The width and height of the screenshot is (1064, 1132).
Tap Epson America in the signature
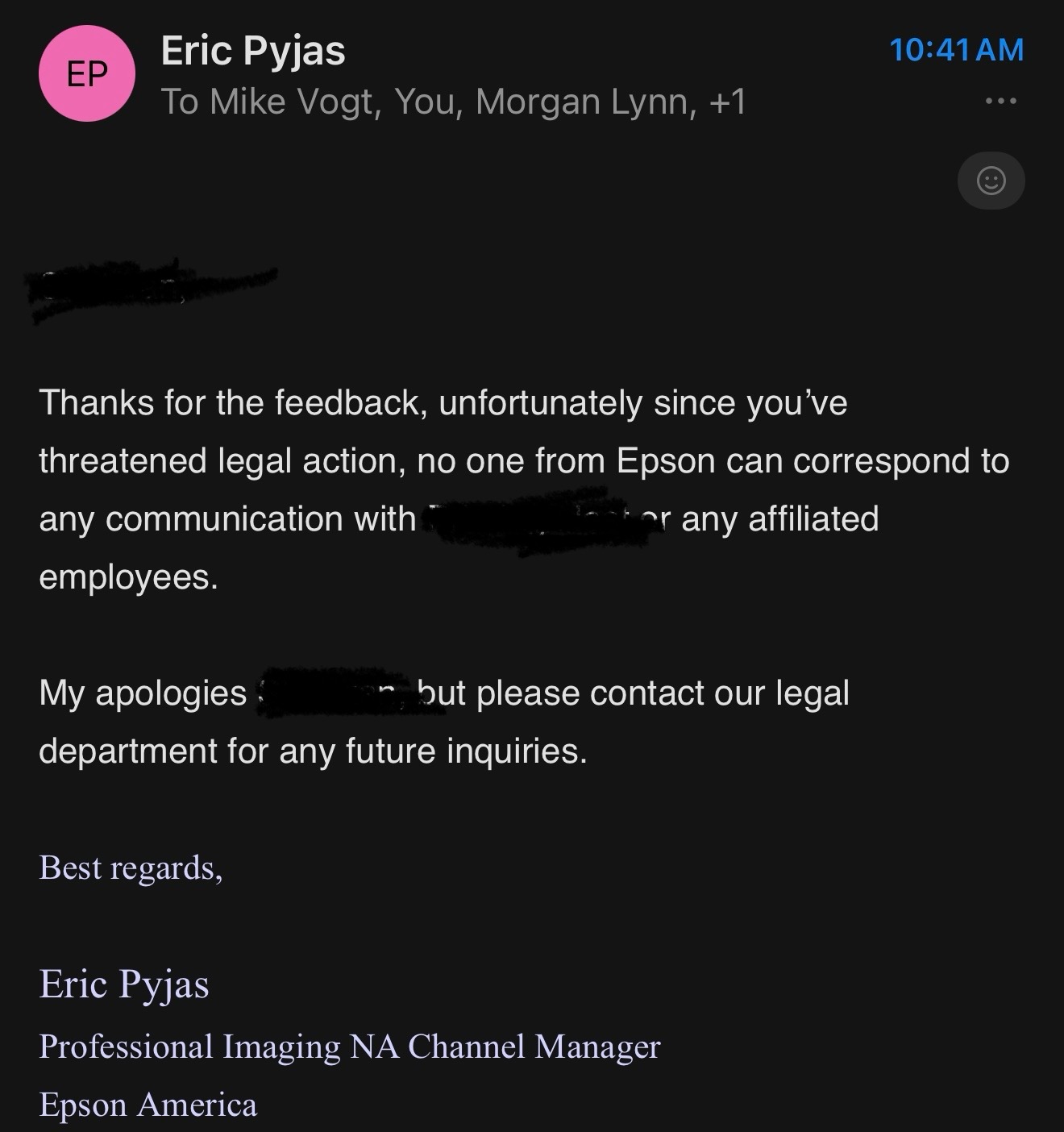pyautogui.click(x=148, y=1105)
